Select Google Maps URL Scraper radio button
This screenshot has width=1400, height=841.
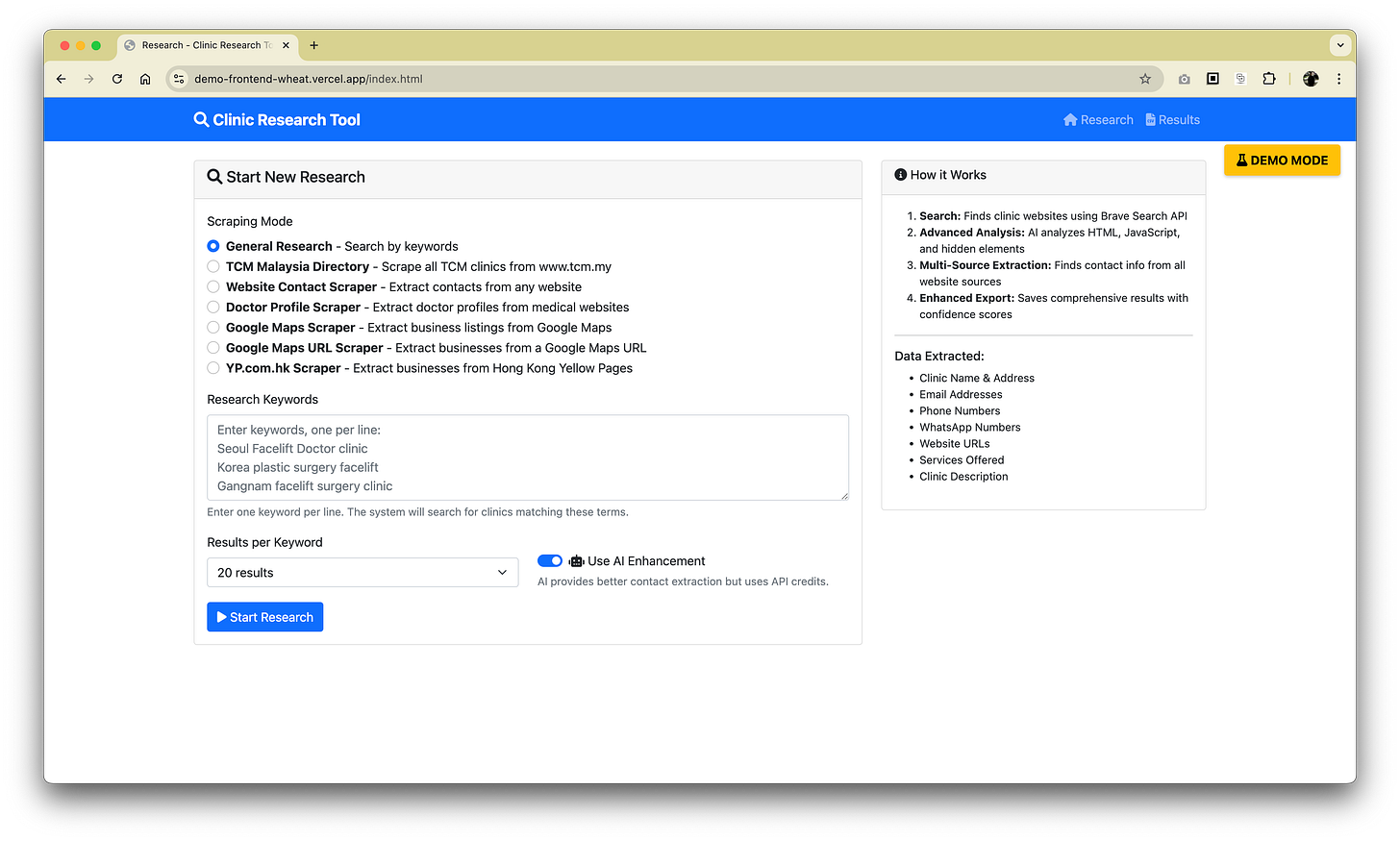click(x=213, y=347)
